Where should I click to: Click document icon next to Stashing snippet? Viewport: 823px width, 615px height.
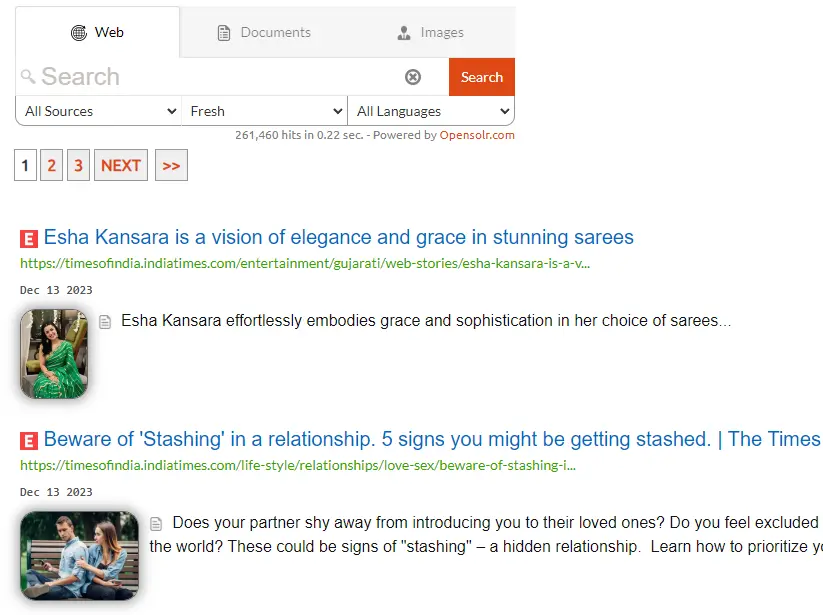point(156,523)
